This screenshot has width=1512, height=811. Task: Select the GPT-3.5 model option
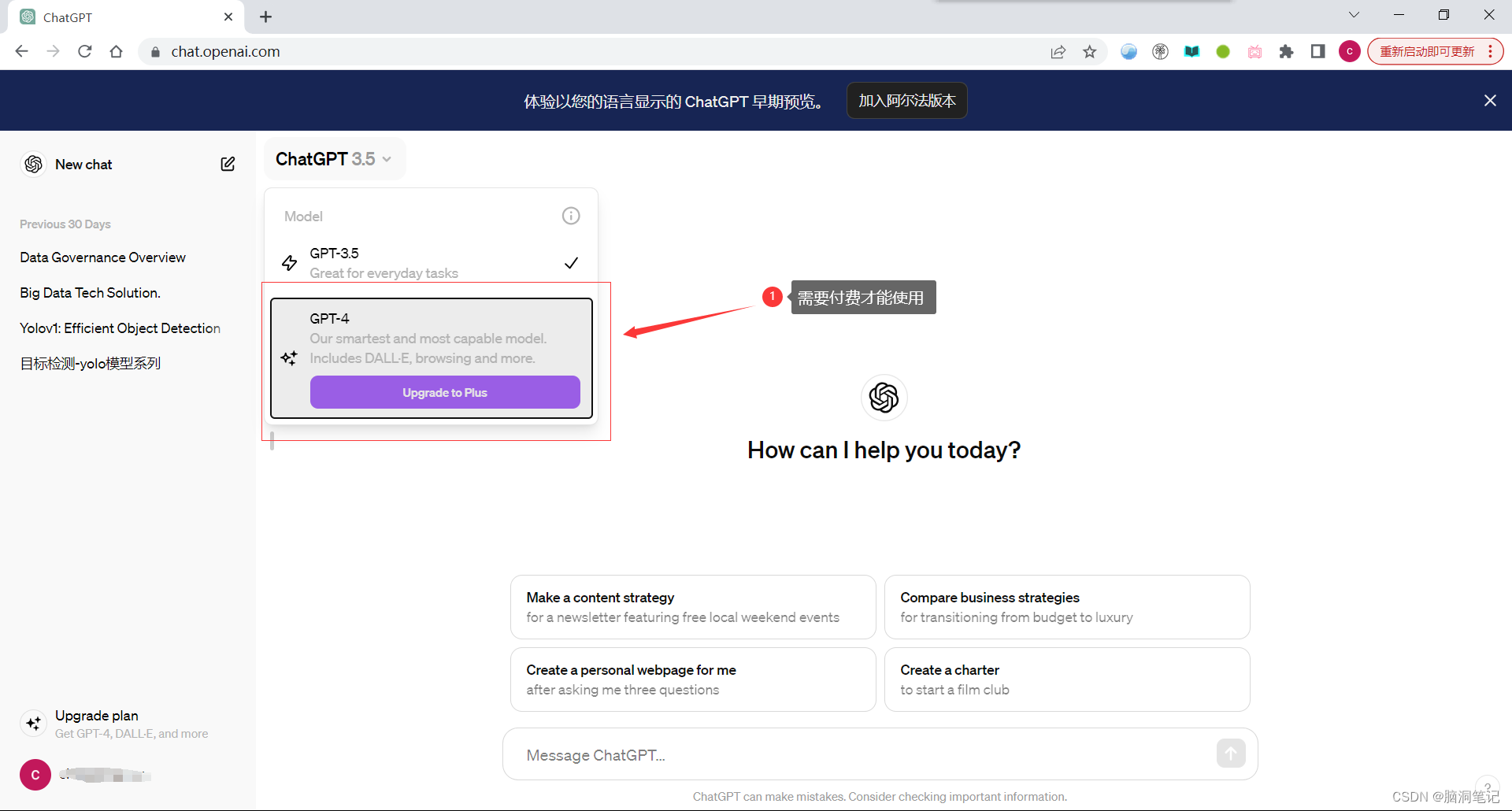coord(432,263)
